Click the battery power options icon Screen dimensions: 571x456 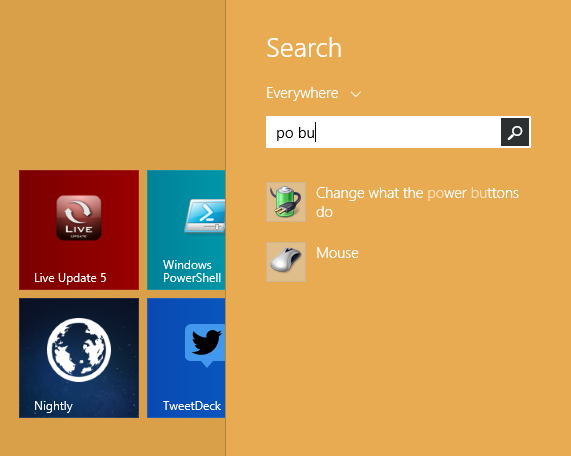286,202
